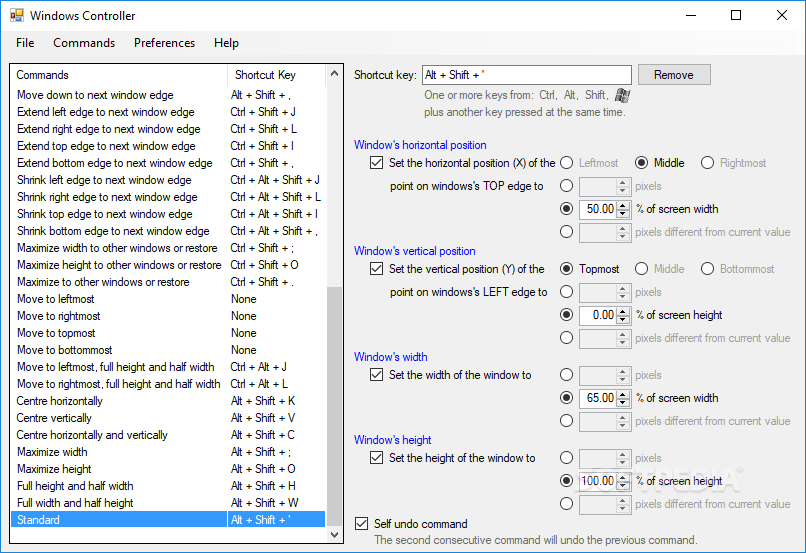Screen dimensions: 806x553
Task: Click the commands list scrollbar thumb
Action: point(334,407)
